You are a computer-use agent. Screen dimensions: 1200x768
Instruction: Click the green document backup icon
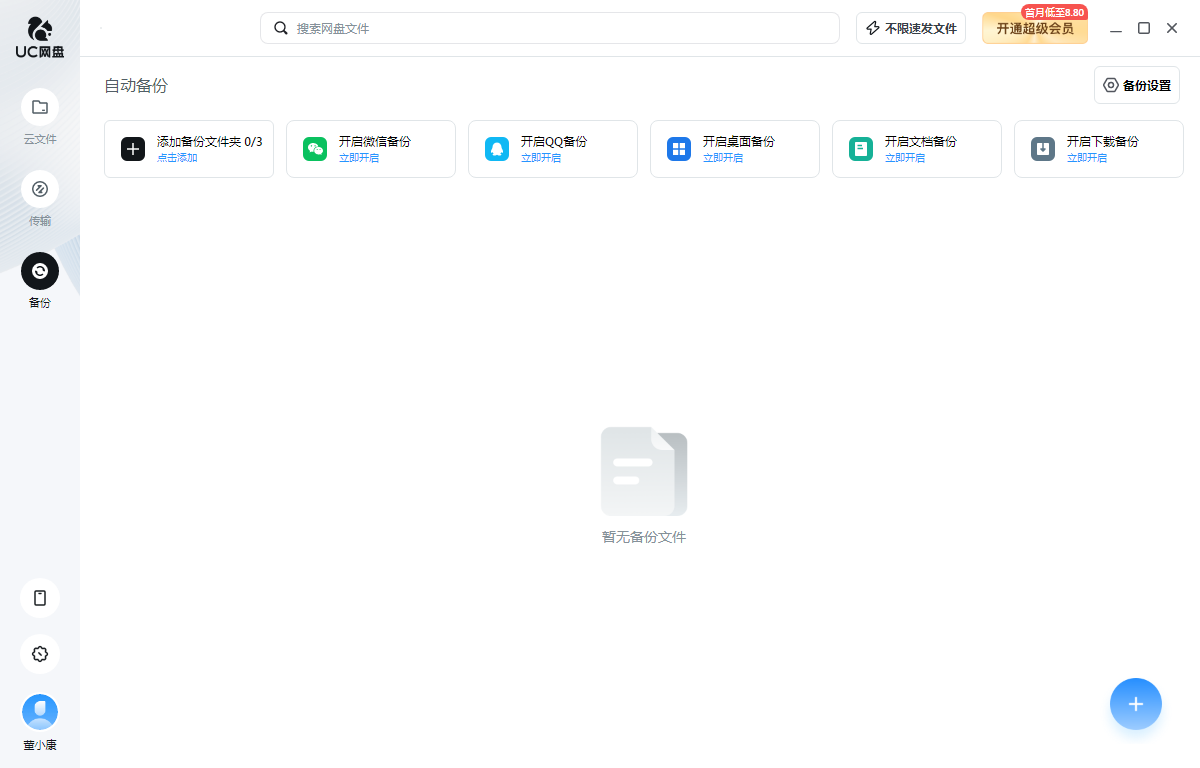(861, 149)
